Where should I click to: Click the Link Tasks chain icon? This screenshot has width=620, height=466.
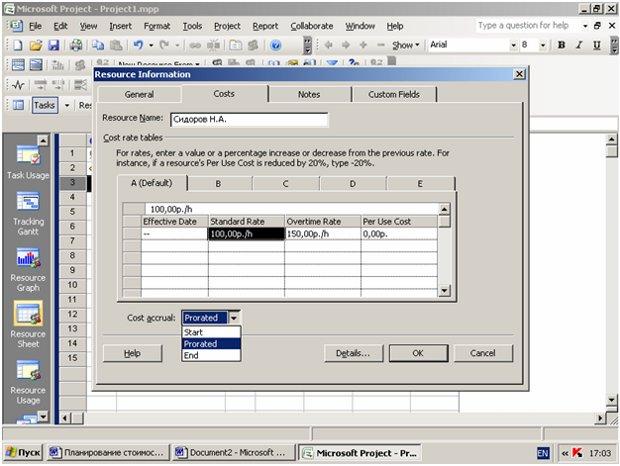(195, 45)
